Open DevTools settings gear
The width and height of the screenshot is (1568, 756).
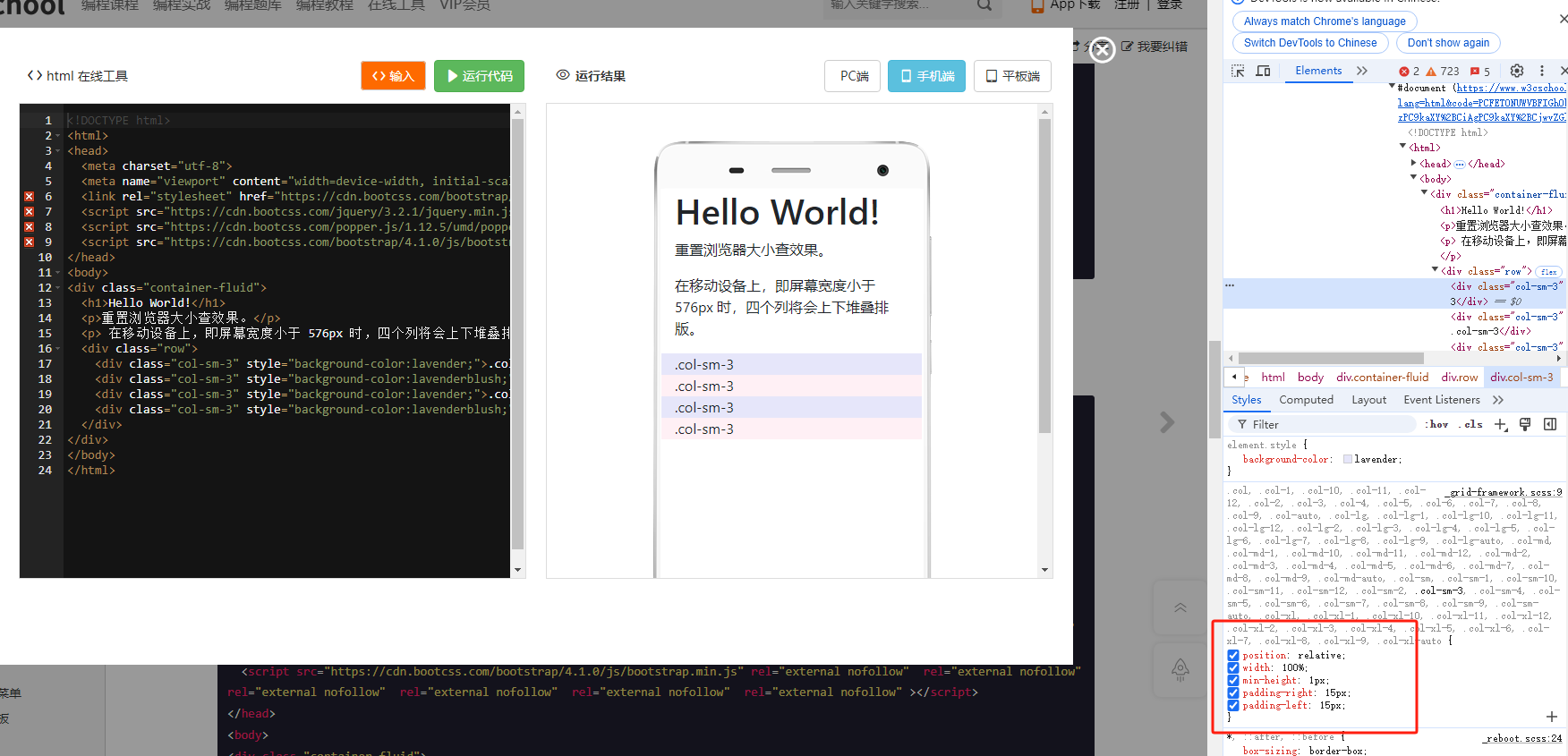pyautogui.click(x=1516, y=71)
